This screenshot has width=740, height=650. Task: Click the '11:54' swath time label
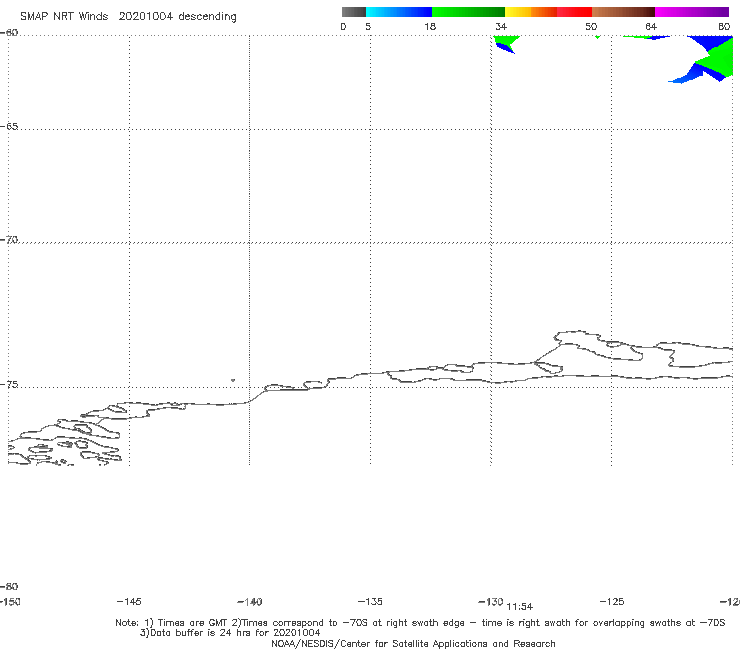tap(520, 607)
